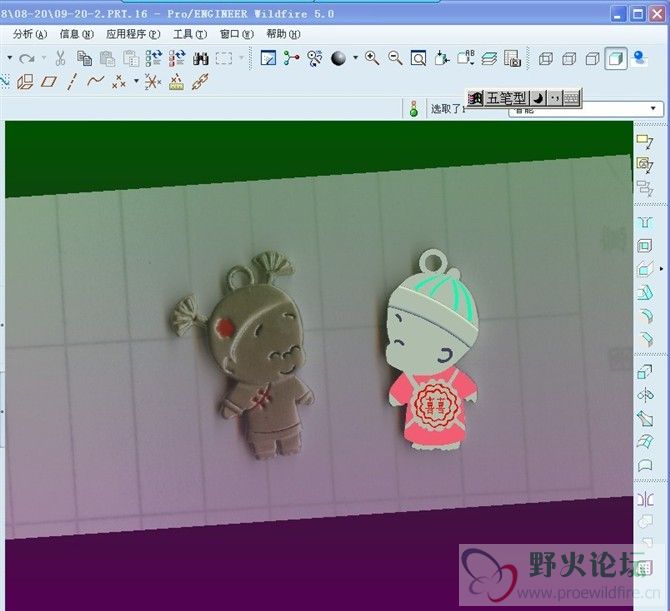The width and height of the screenshot is (670, 611).
Task: Open the 分析(A) menu
Action: coord(29,34)
